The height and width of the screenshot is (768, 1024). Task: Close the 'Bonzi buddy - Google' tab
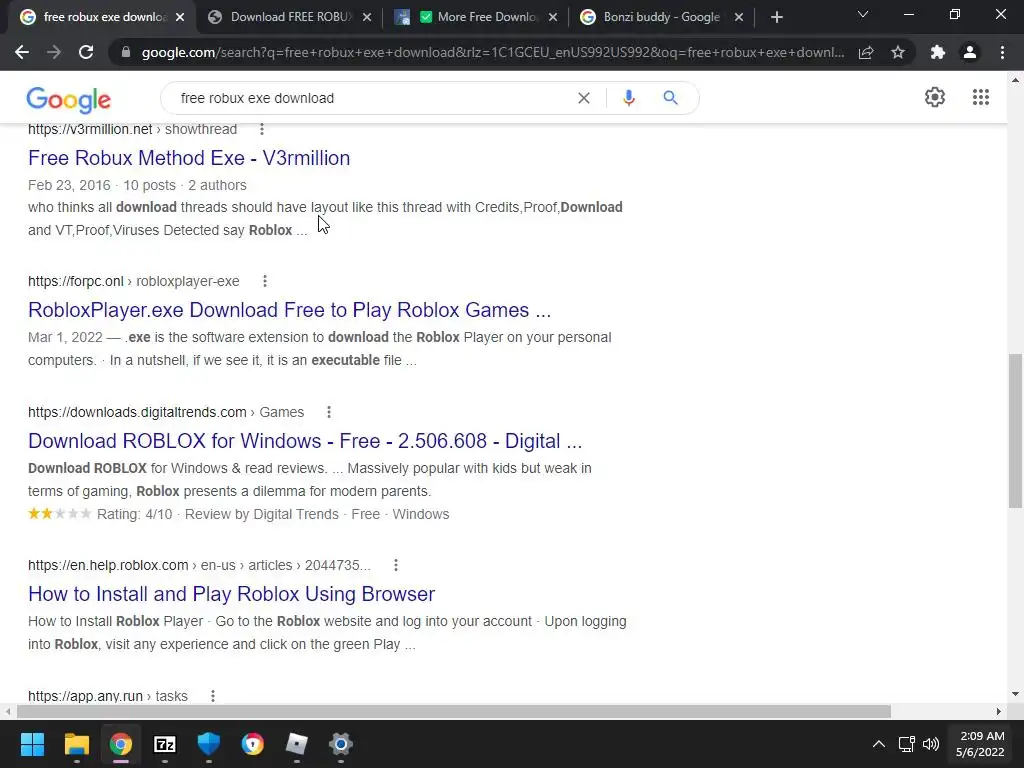pos(739,17)
